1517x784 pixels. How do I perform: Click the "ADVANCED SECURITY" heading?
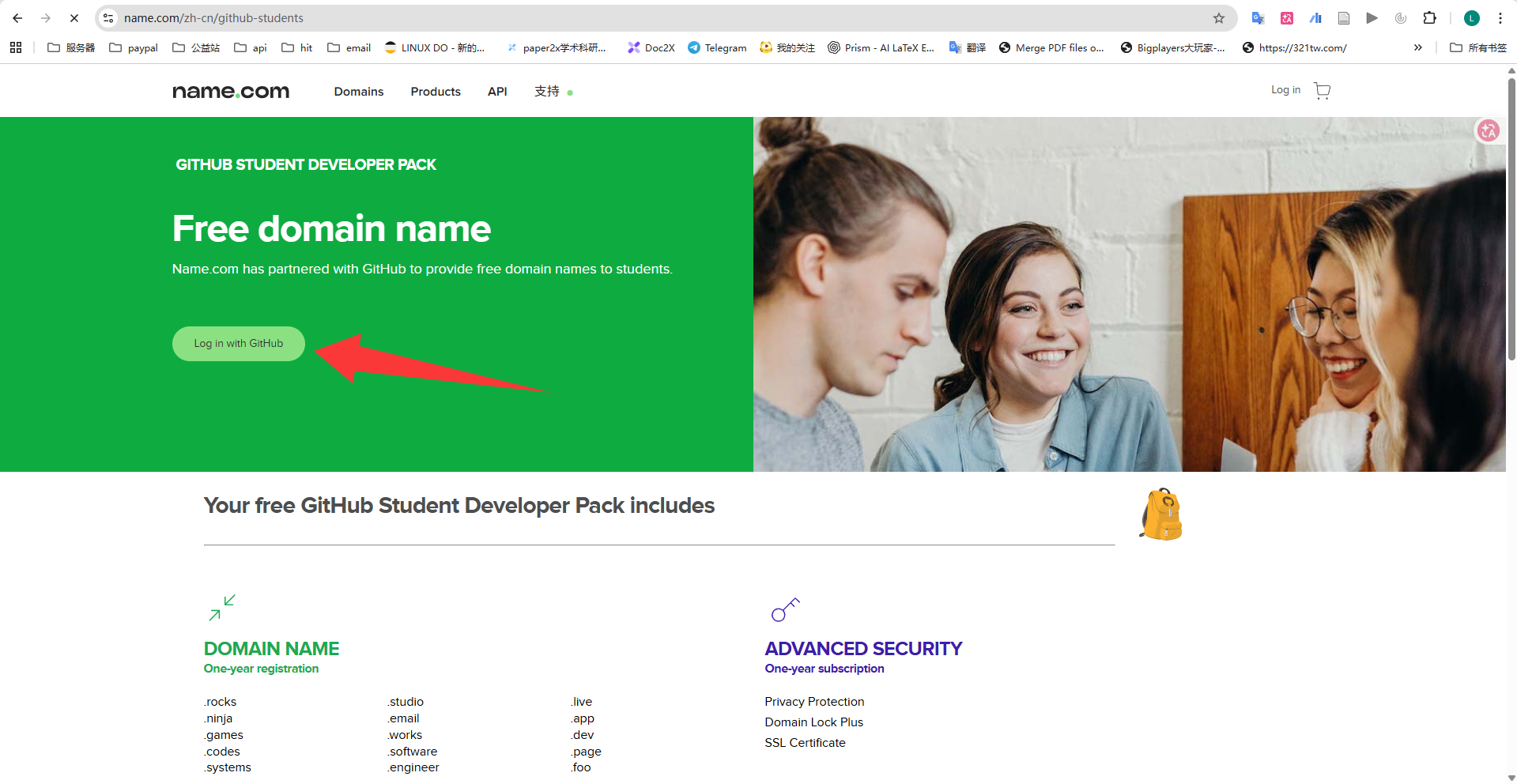[x=863, y=649]
